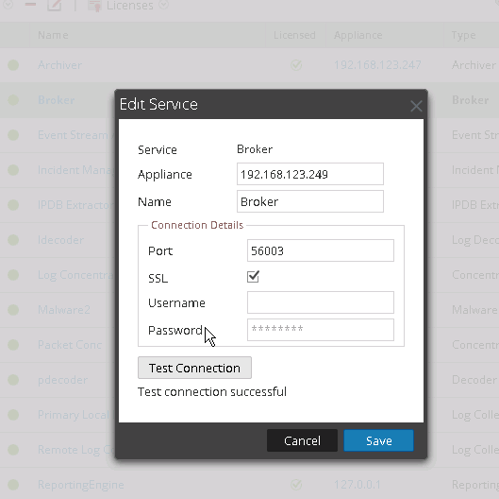Click the Test Connection button

[x=195, y=368]
